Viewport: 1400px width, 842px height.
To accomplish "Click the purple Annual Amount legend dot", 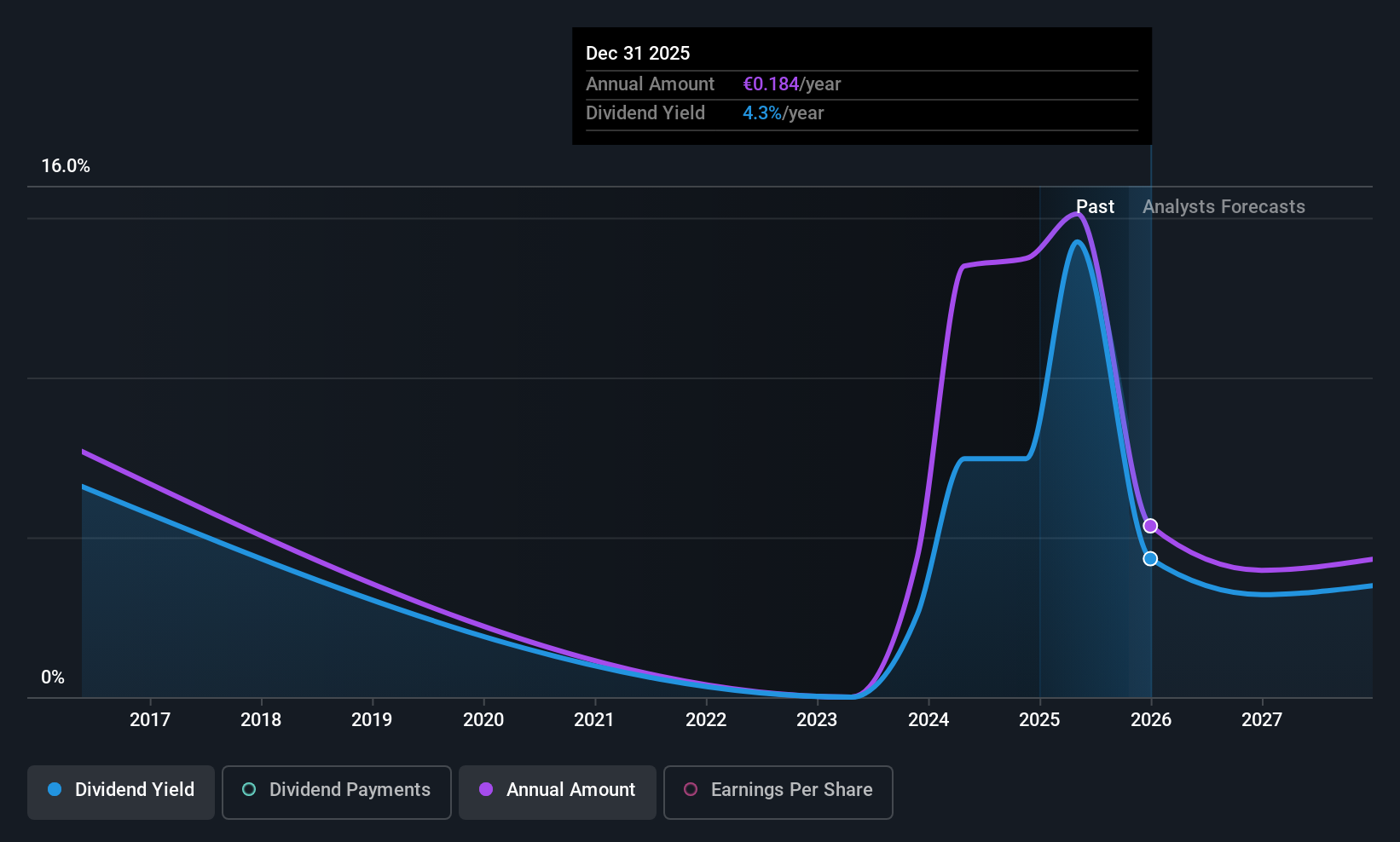I will coord(486,790).
